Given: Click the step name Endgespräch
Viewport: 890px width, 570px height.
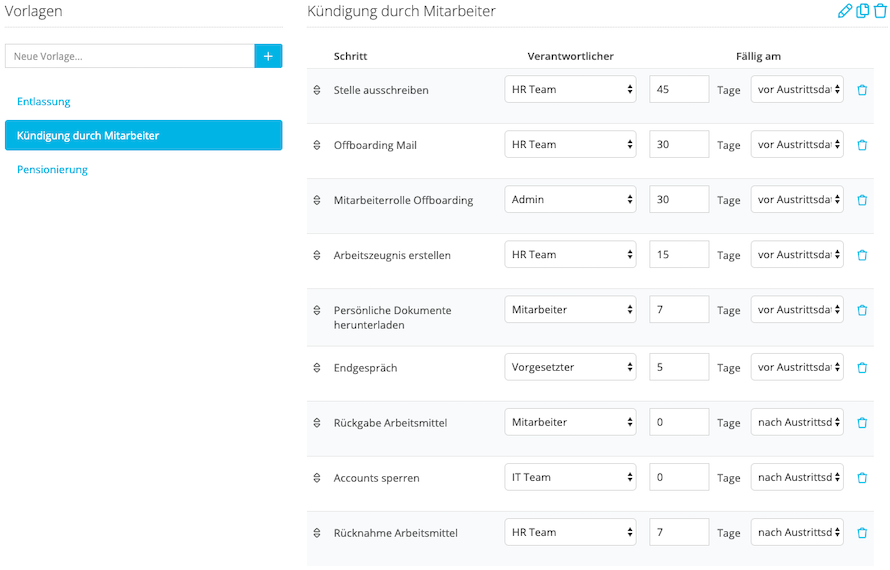Looking at the screenshot, I should tap(366, 368).
